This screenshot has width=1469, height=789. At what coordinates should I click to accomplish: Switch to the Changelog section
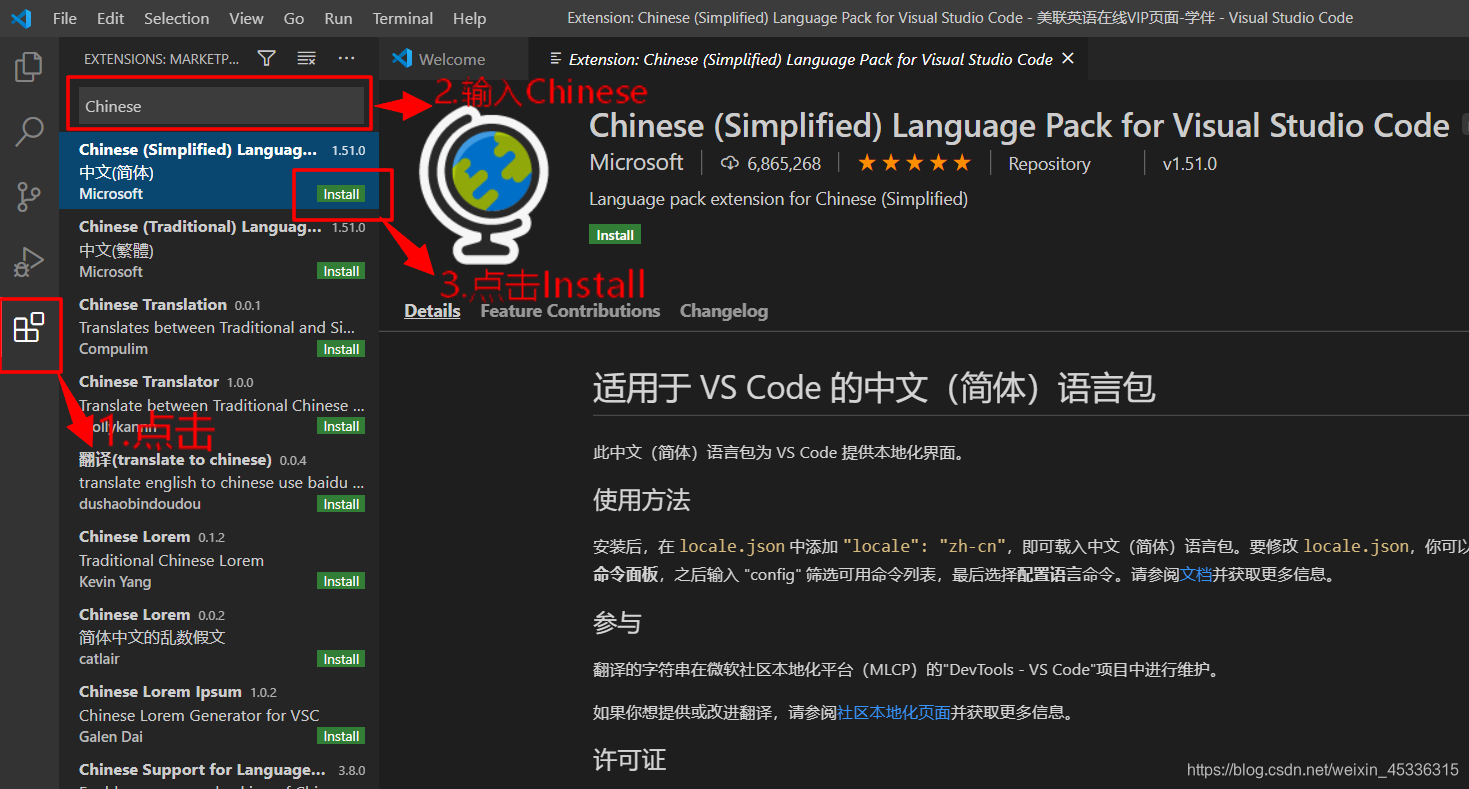tap(724, 311)
